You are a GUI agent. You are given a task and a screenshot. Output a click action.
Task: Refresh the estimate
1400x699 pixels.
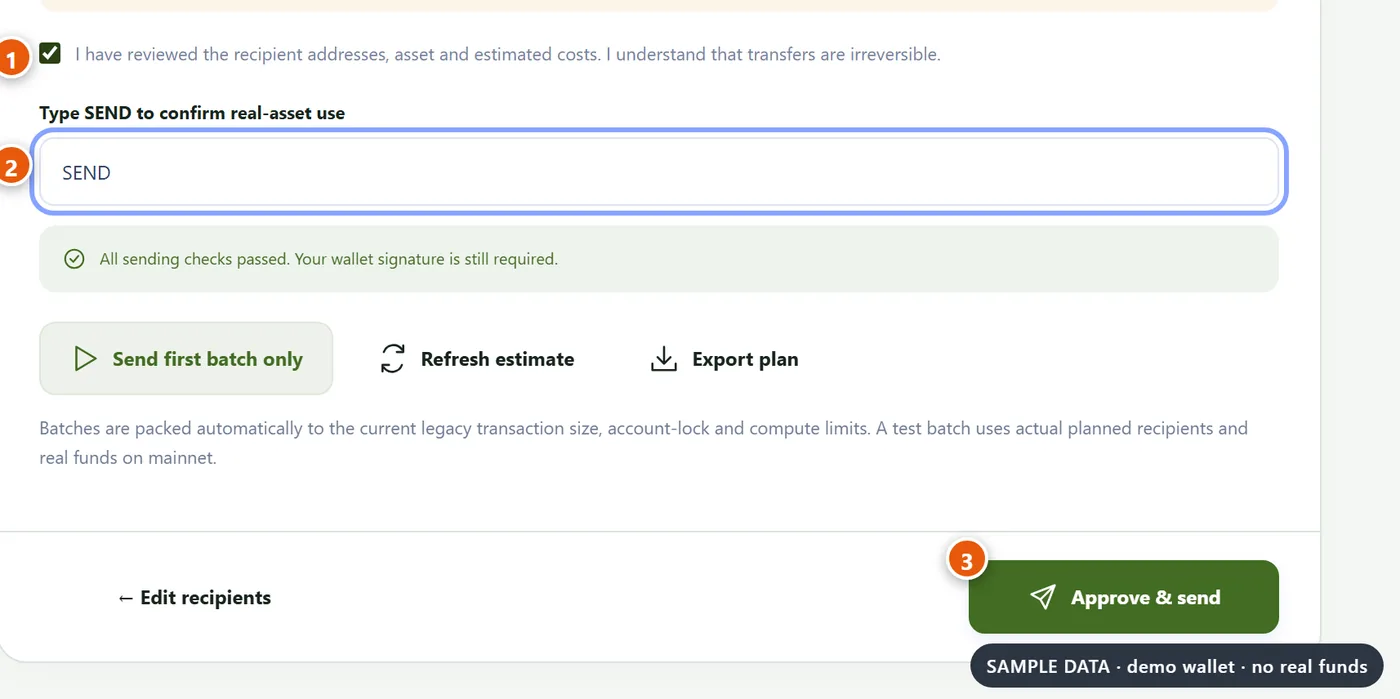[477, 359]
